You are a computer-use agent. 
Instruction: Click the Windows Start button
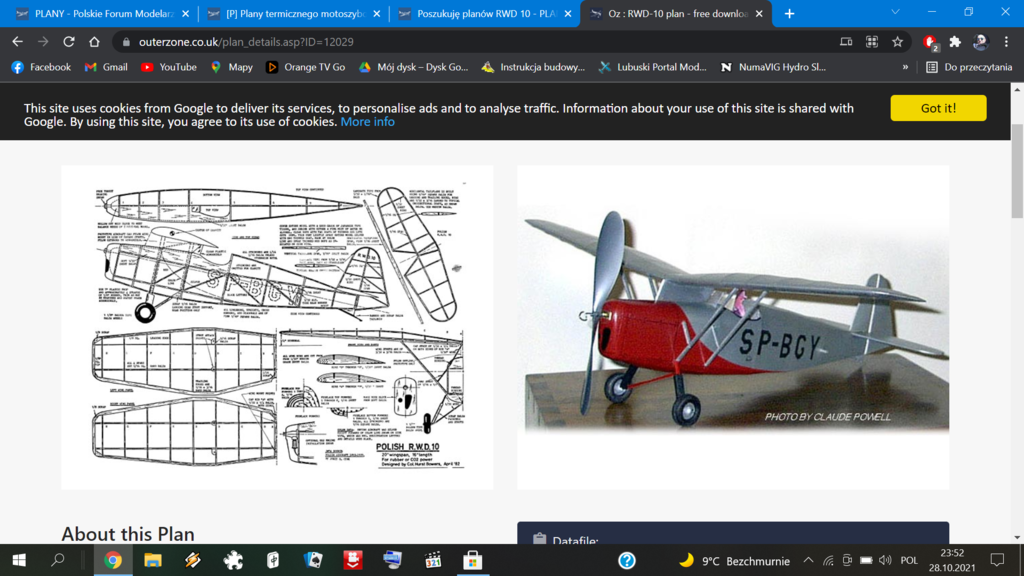point(18,560)
